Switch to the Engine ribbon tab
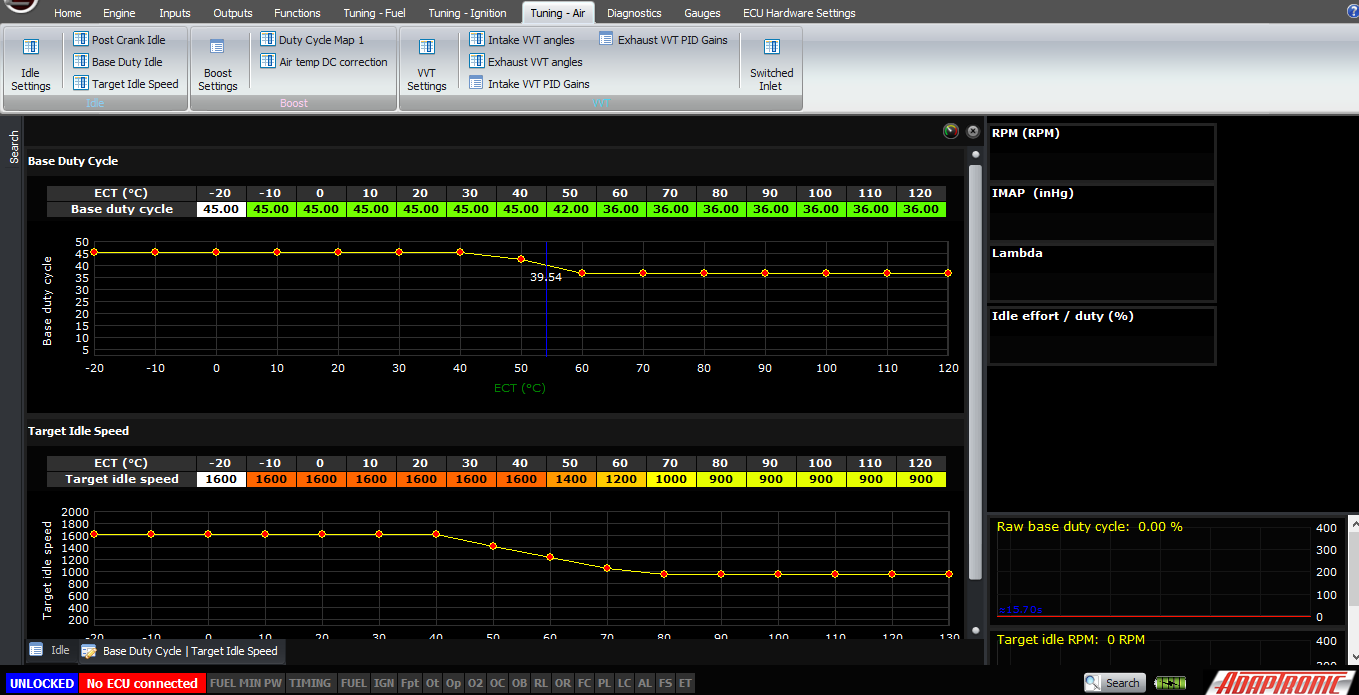Image resolution: width=1359 pixels, height=695 pixels. pyautogui.click(x=119, y=13)
